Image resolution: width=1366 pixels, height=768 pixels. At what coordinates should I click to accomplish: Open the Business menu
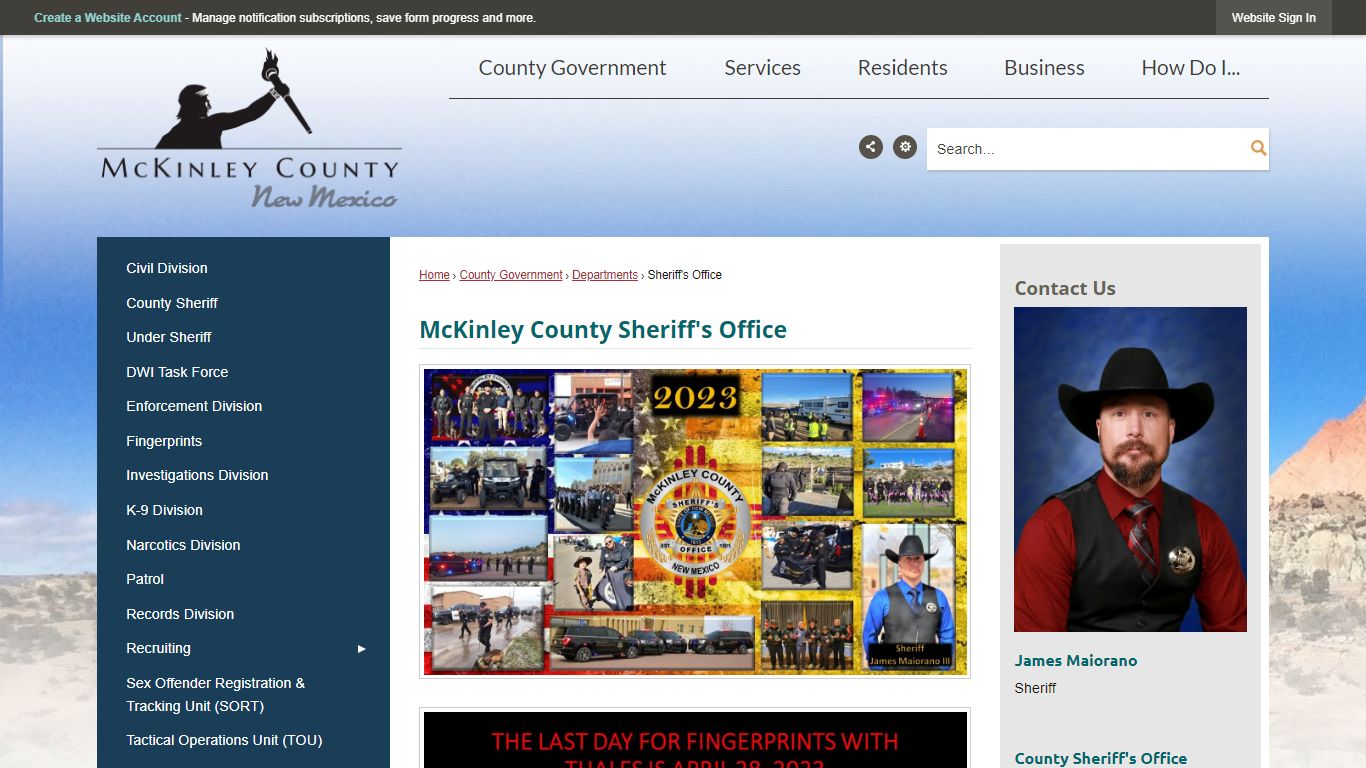(x=1044, y=68)
